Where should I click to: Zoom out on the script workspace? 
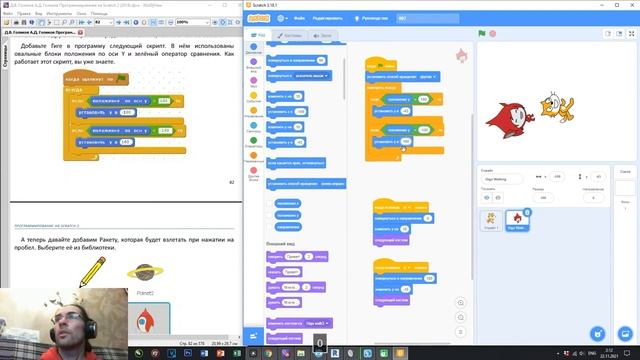click(x=460, y=318)
